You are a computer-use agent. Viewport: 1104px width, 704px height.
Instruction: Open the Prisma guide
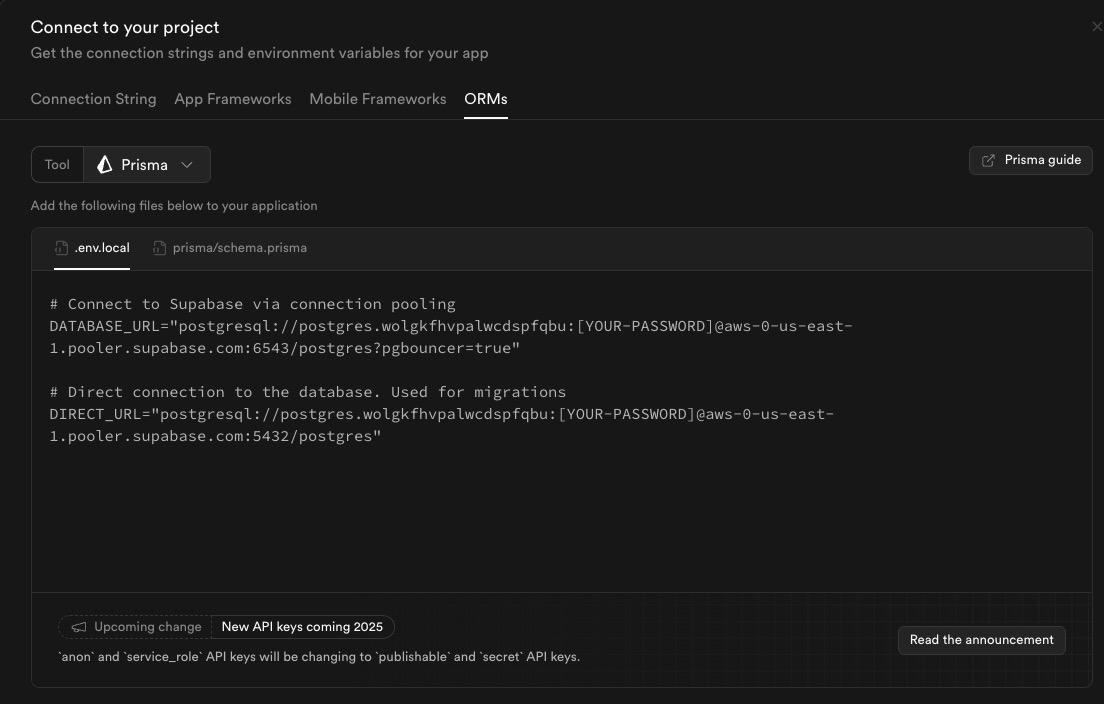point(1030,160)
